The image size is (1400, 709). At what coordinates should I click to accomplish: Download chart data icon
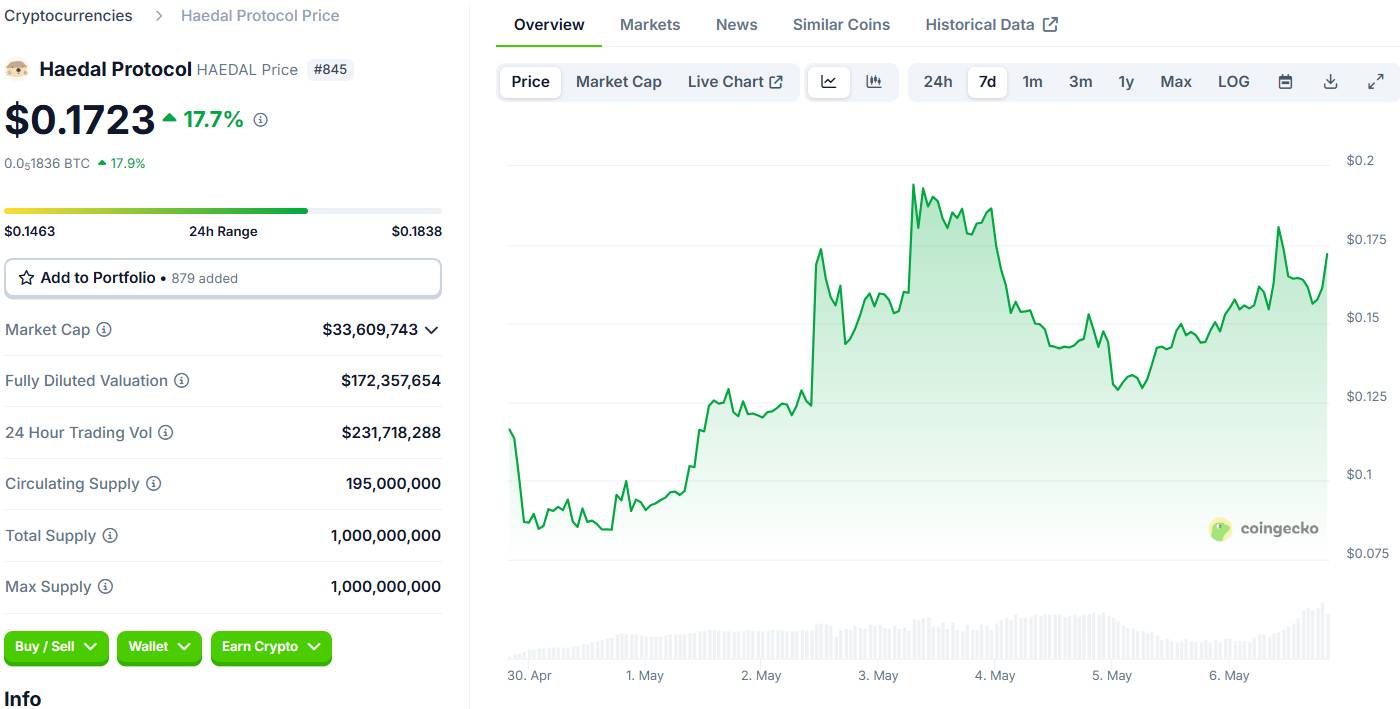point(1331,82)
